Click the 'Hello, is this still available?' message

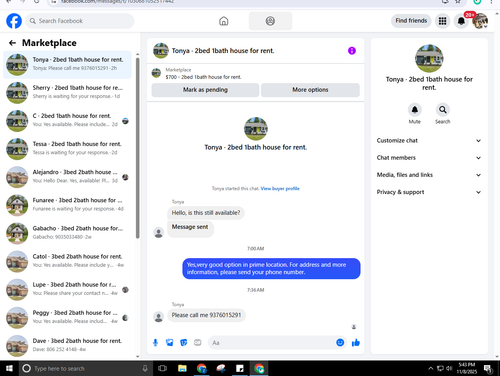(206, 213)
